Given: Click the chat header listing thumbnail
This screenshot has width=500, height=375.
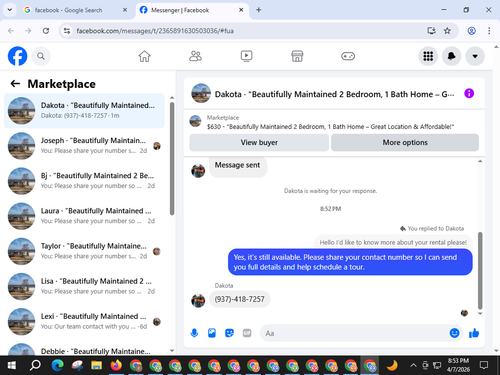Looking at the screenshot, I should pos(201,93).
